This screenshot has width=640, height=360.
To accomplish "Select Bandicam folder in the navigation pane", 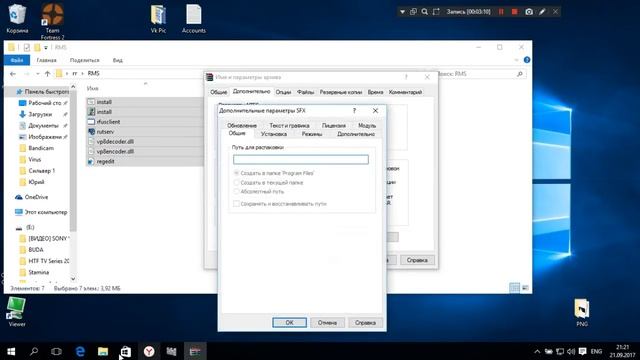I will pos(41,148).
